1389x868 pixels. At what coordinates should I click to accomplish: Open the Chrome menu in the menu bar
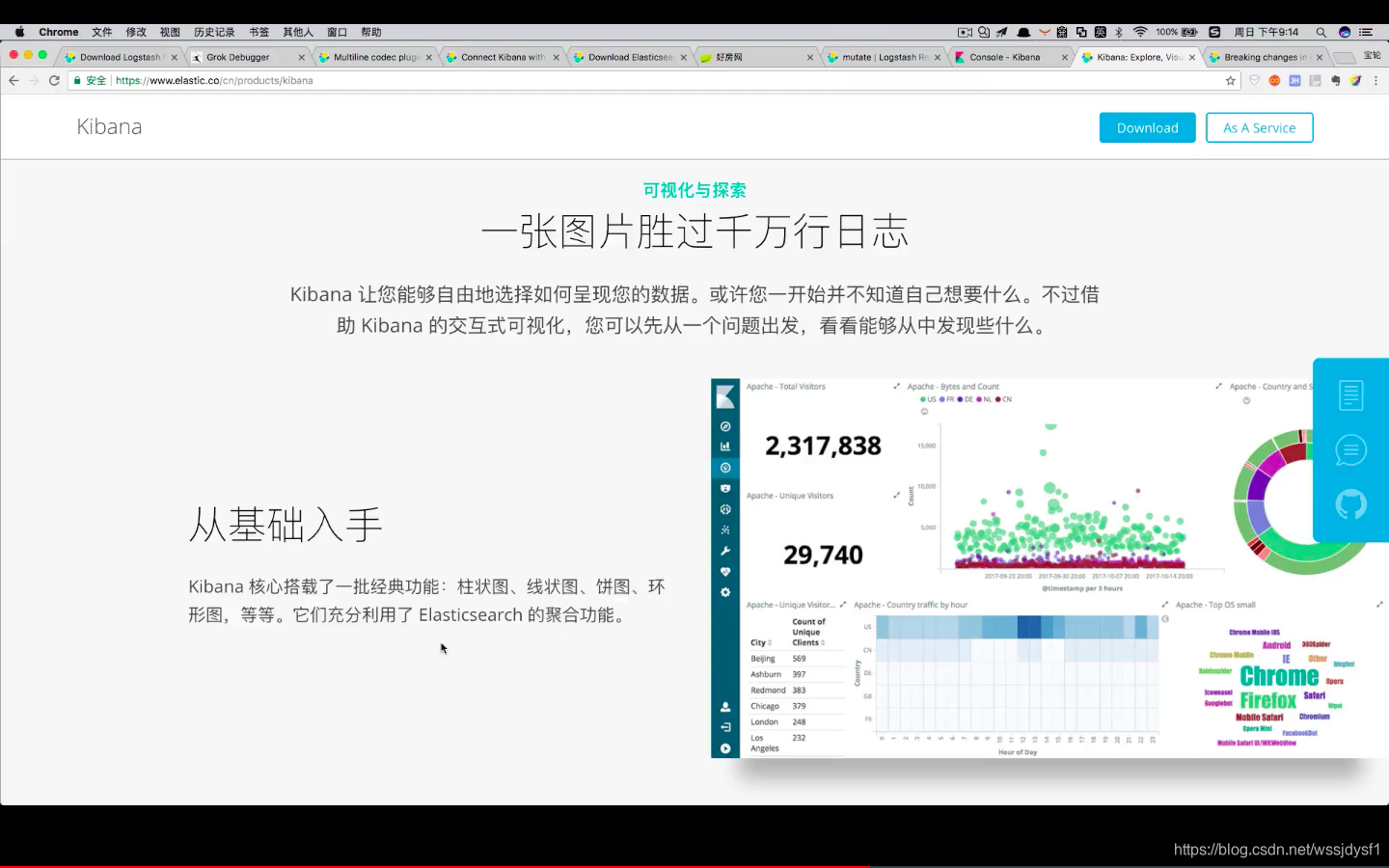(59, 32)
